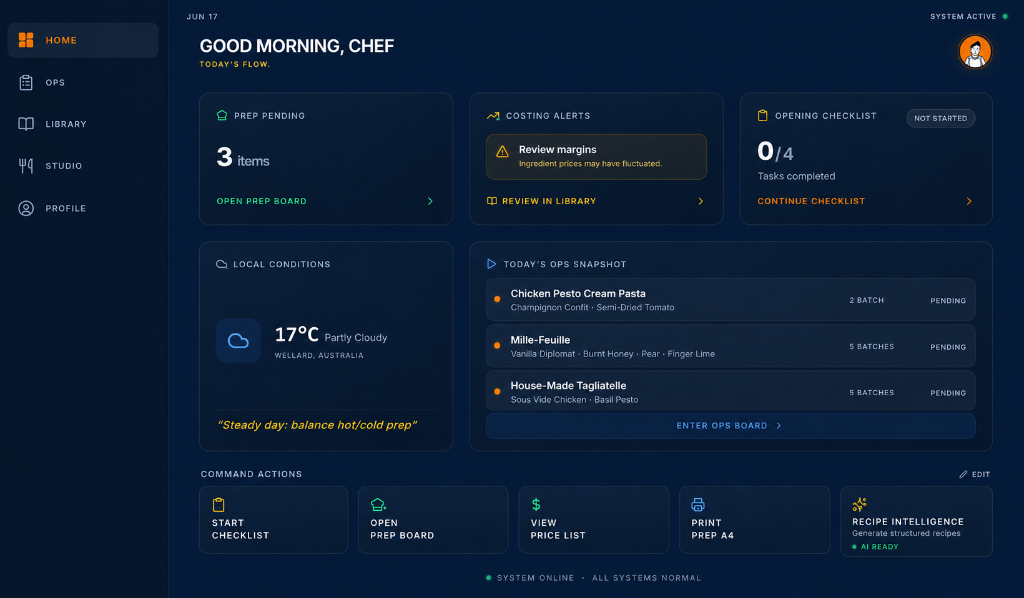Click the AI Ready status label
The width and height of the screenshot is (1024, 598).
point(879,547)
